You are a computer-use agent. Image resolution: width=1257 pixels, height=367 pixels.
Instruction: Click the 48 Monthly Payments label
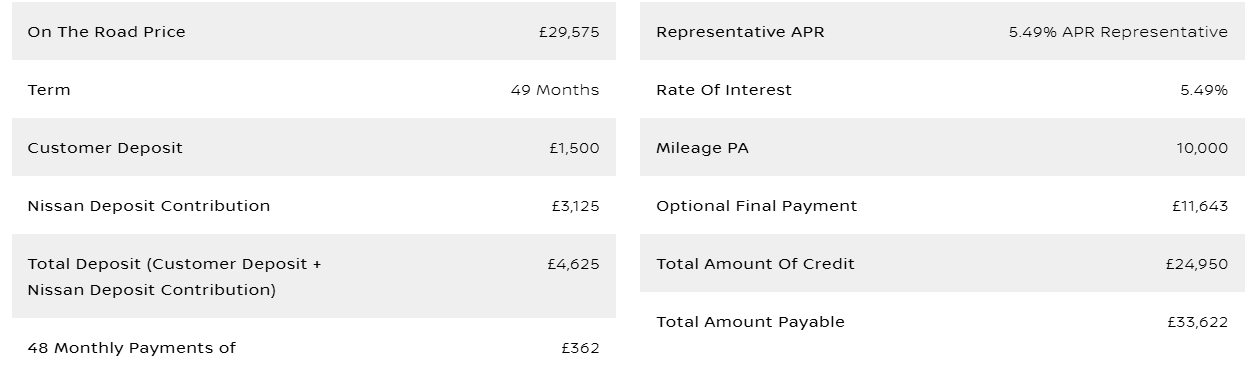pos(131,348)
